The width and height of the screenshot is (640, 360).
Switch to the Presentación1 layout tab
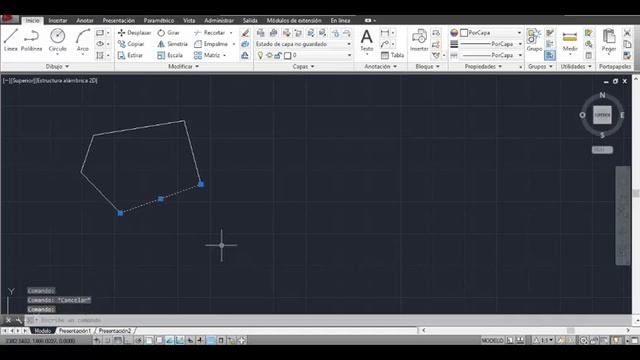click(75, 331)
